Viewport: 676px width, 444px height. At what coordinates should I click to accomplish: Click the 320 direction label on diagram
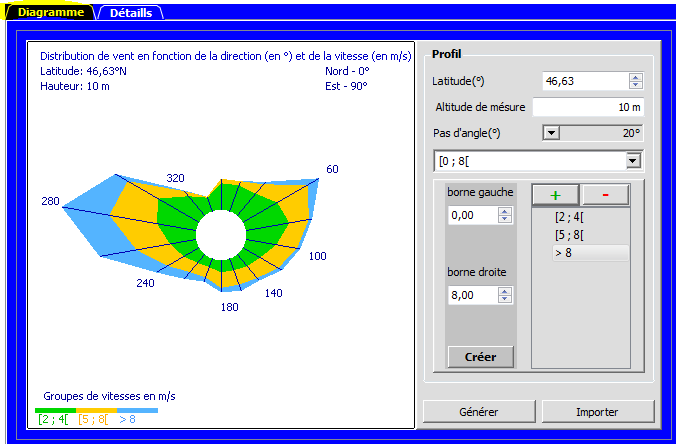[175, 178]
